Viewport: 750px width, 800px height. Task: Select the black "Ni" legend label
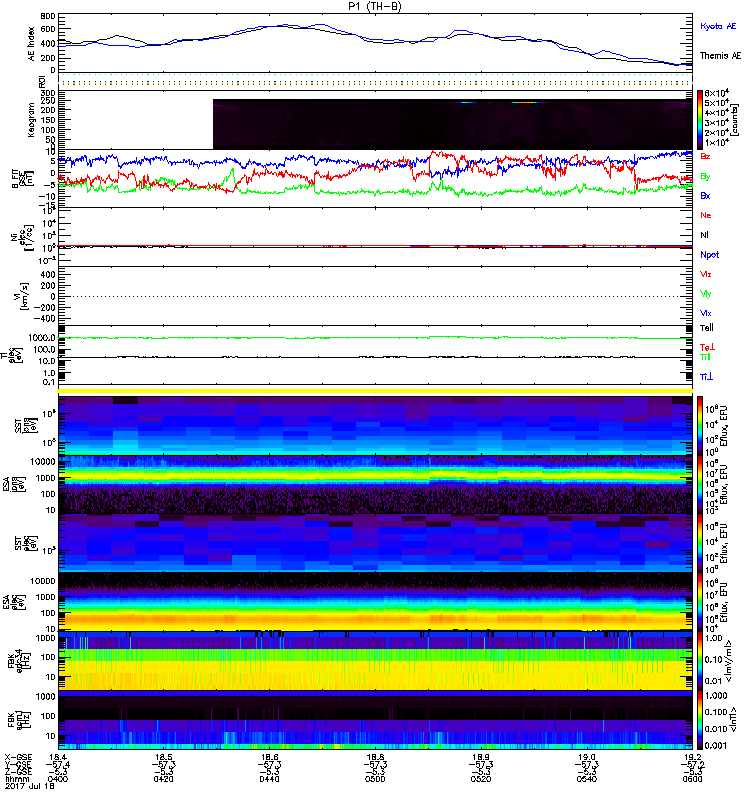coord(704,235)
